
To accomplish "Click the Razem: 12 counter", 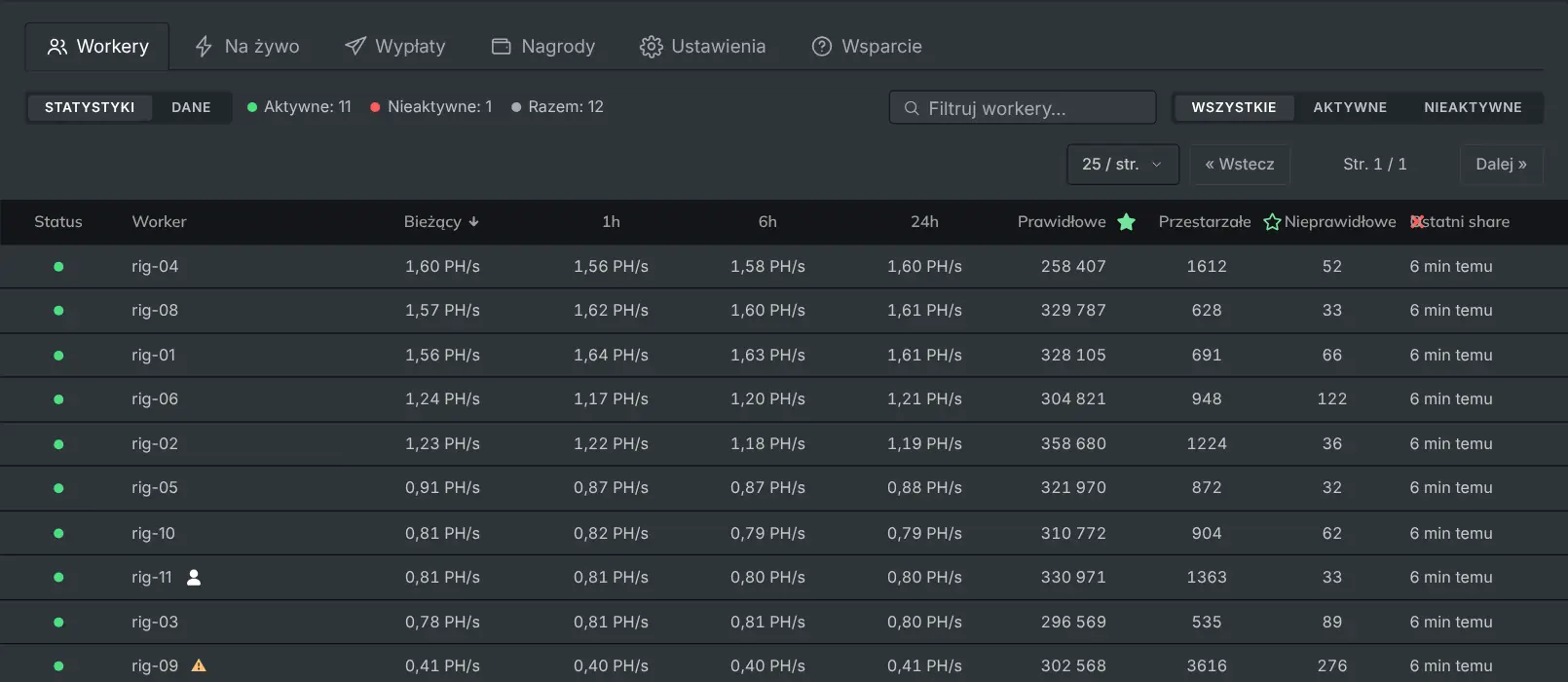I will click(x=557, y=107).
